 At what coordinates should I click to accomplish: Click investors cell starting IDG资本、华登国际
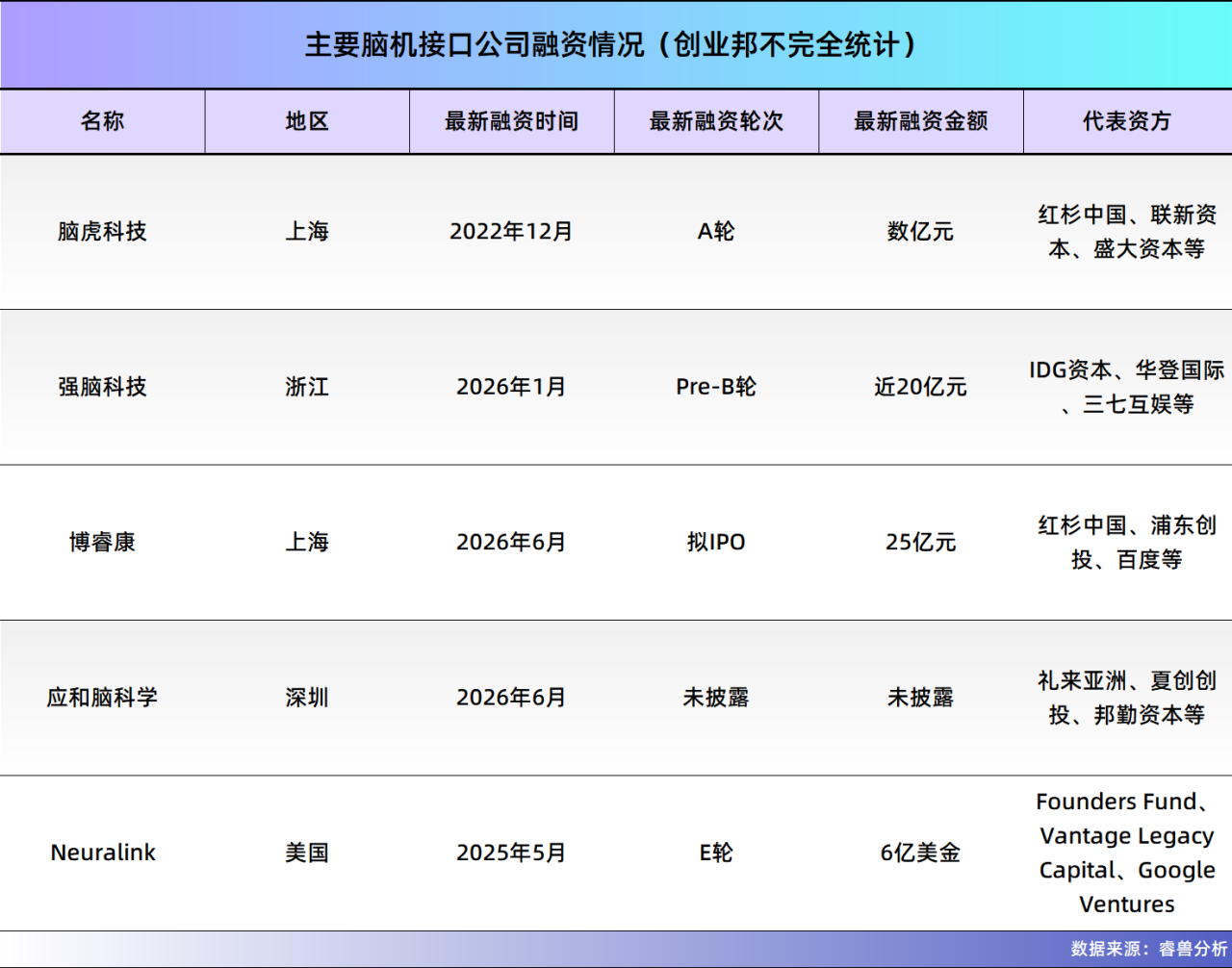point(1127,387)
